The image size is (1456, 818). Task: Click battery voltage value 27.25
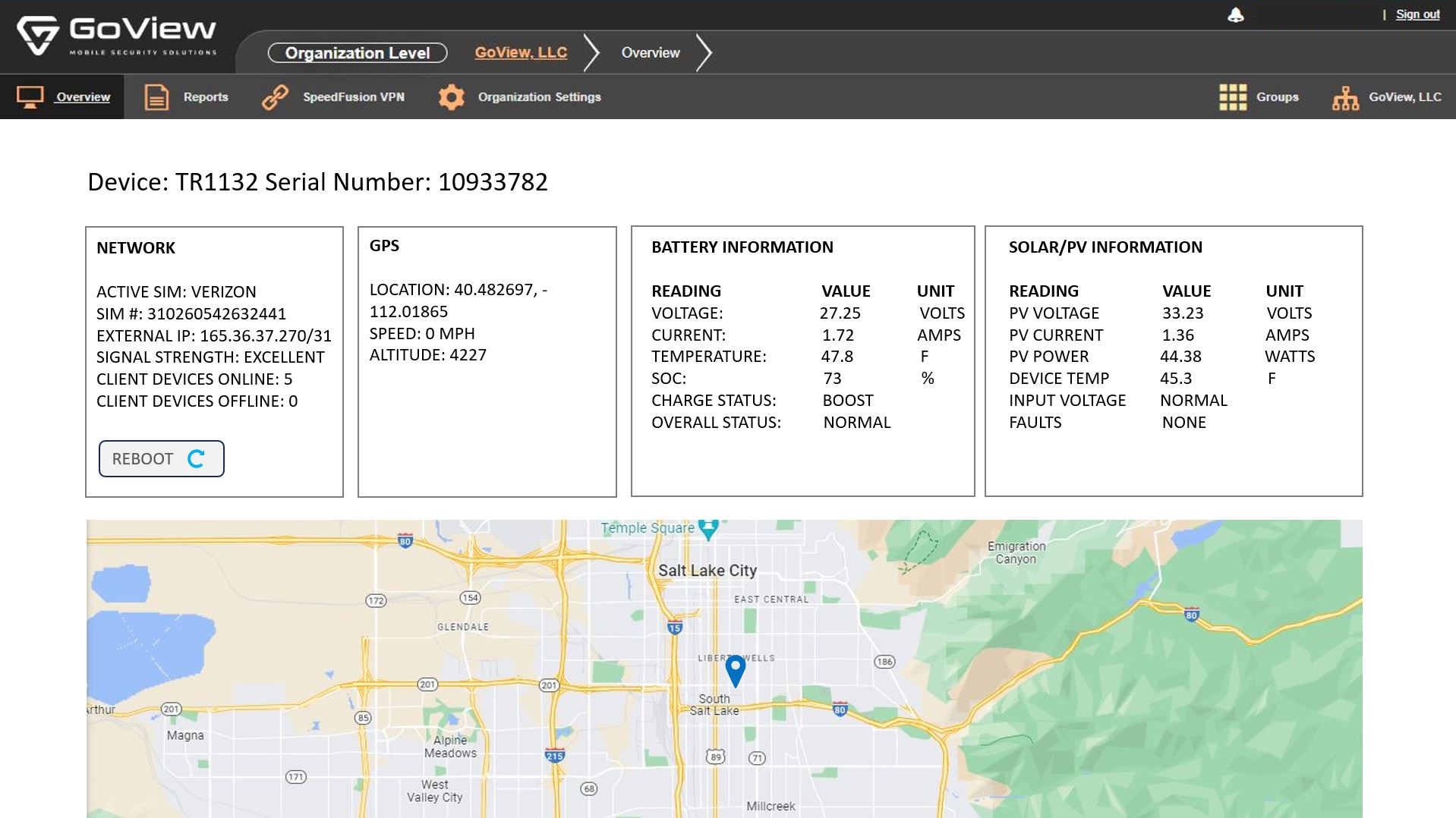tap(840, 313)
